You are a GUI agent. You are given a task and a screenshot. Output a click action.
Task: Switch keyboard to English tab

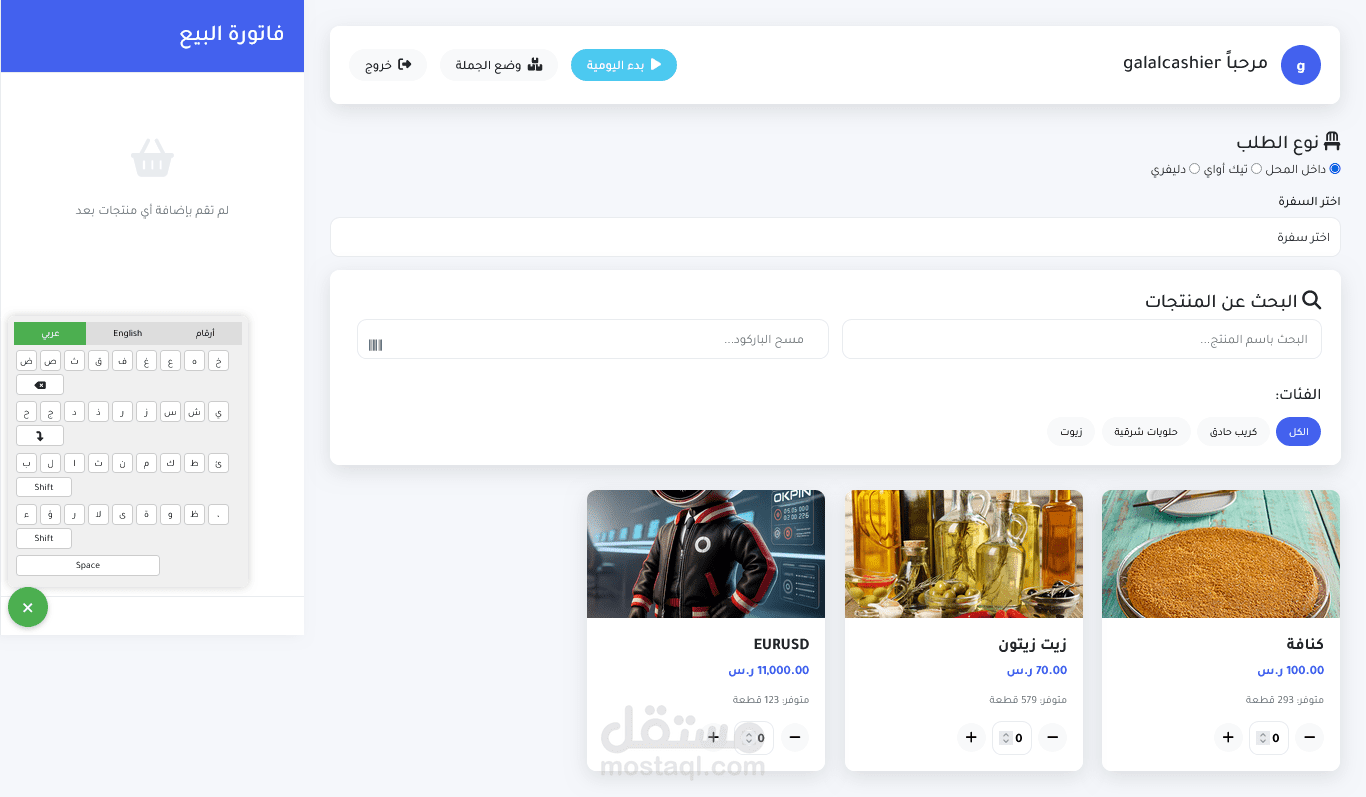[x=128, y=333]
